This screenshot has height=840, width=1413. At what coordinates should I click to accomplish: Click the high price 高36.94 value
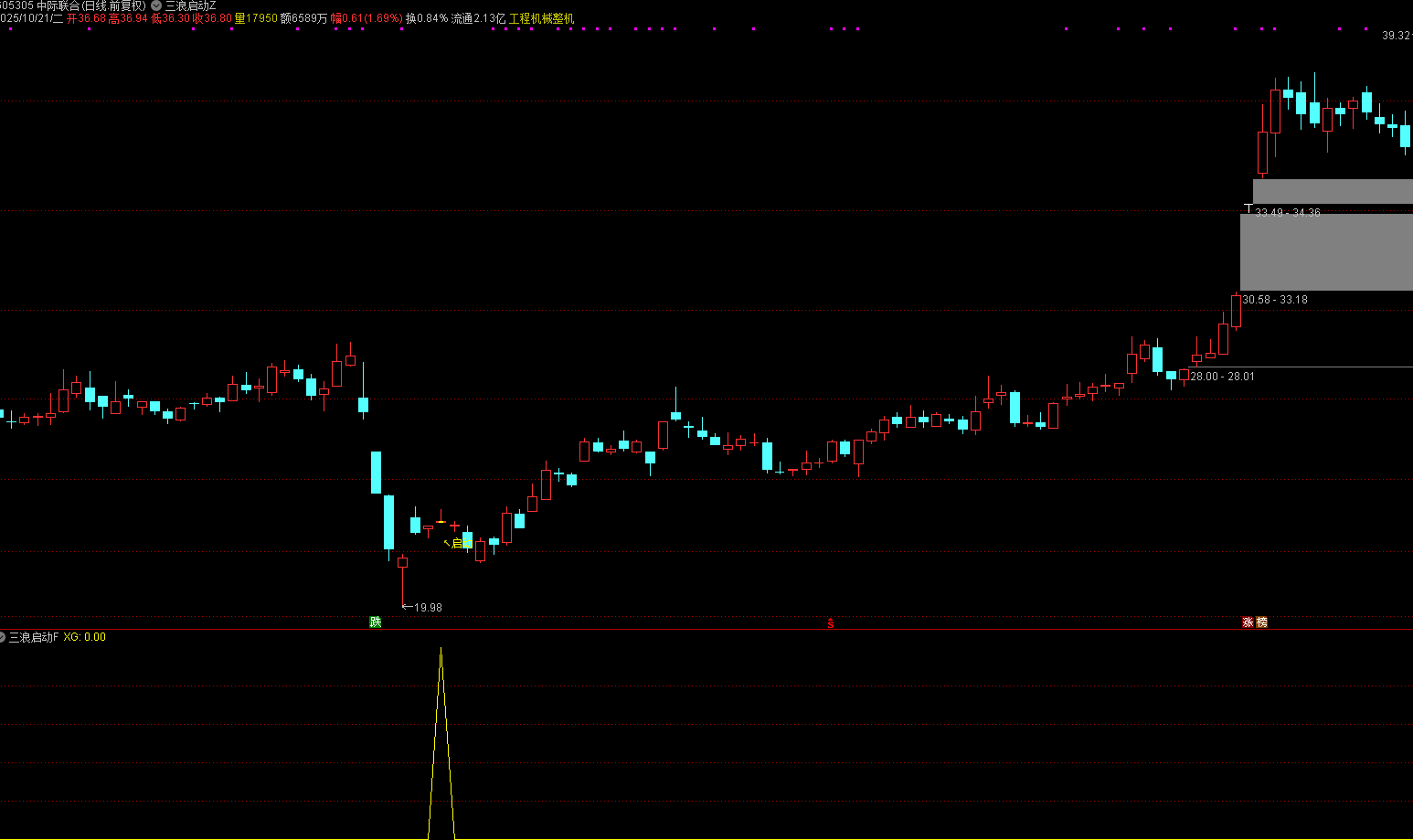click(x=128, y=18)
